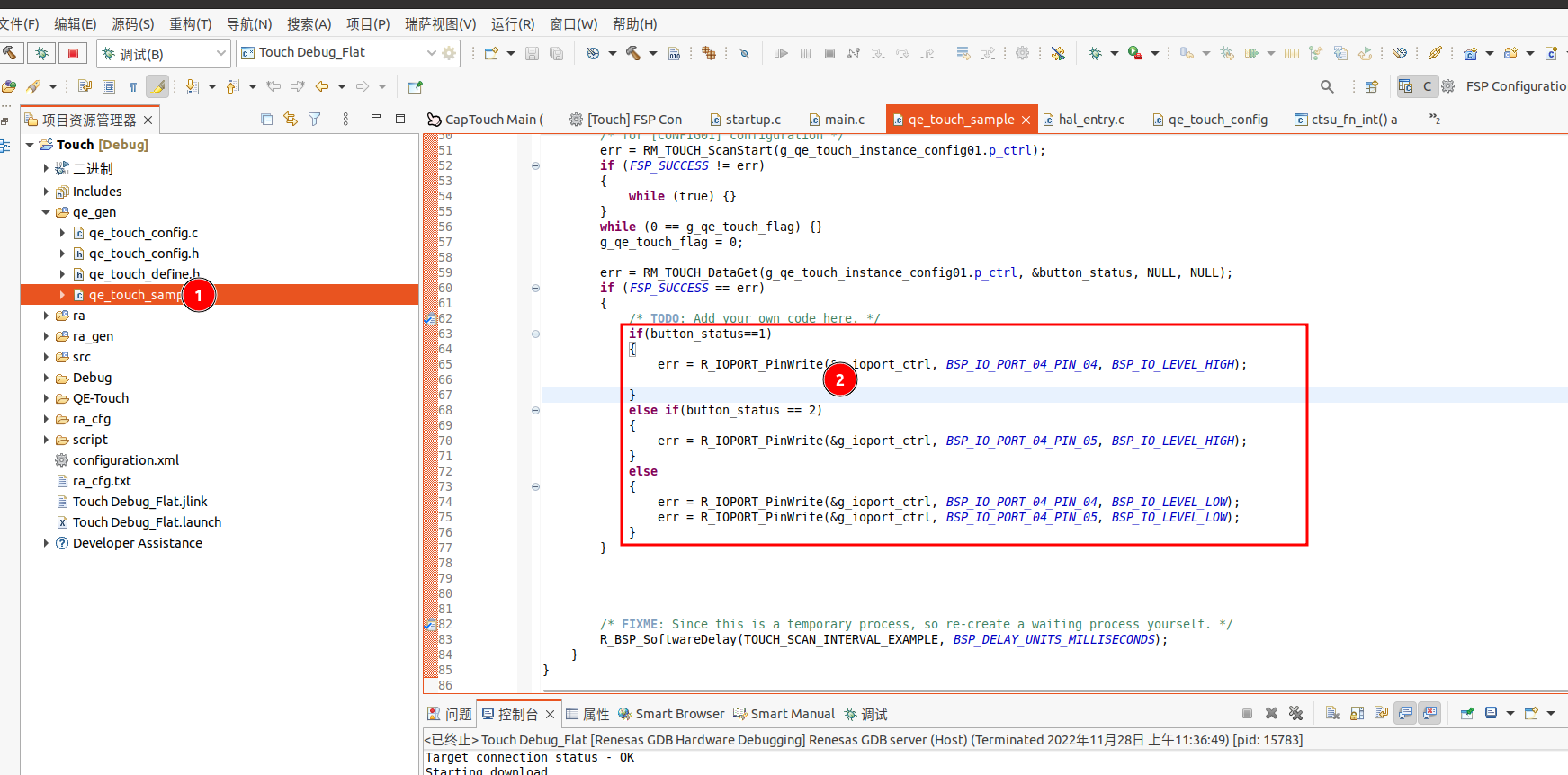This screenshot has width=1568, height=775.
Task: Click the filter funnel icon in project explorer
Action: (x=315, y=119)
